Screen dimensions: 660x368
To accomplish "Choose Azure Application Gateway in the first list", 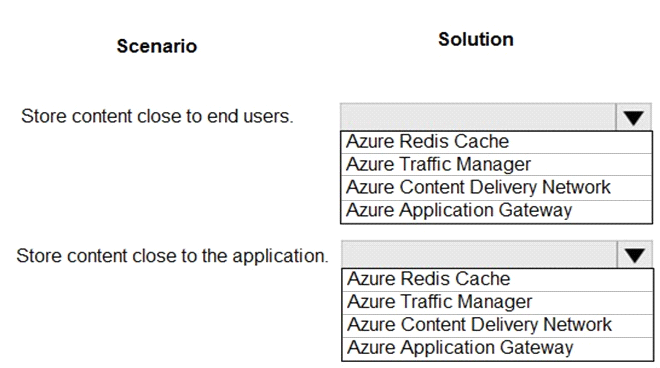I will [x=496, y=211].
